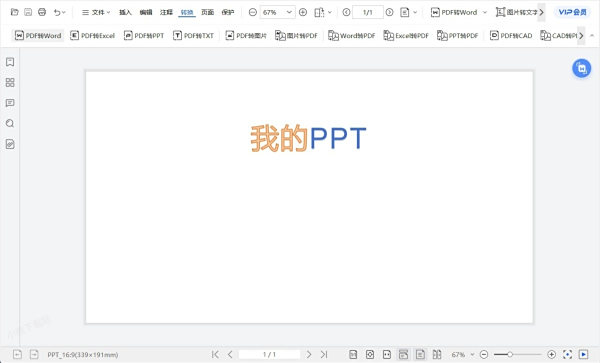The height and width of the screenshot is (363, 600).
Task: Choose Excel转PDF conversion
Action: pyautogui.click(x=406, y=36)
